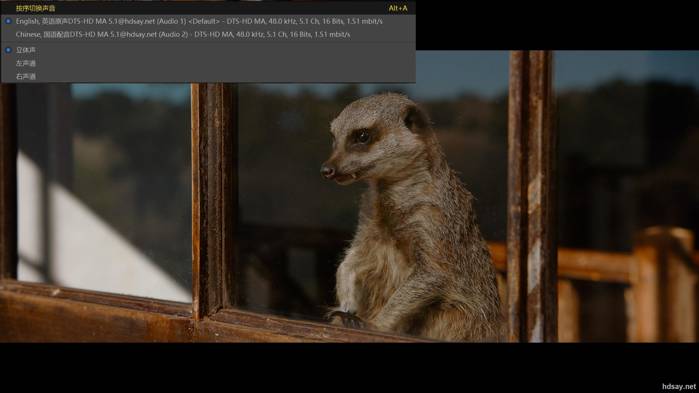Screen dimensions: 699x393
Task: Click the blue bullet beside 立体声
Action: tap(8, 50)
